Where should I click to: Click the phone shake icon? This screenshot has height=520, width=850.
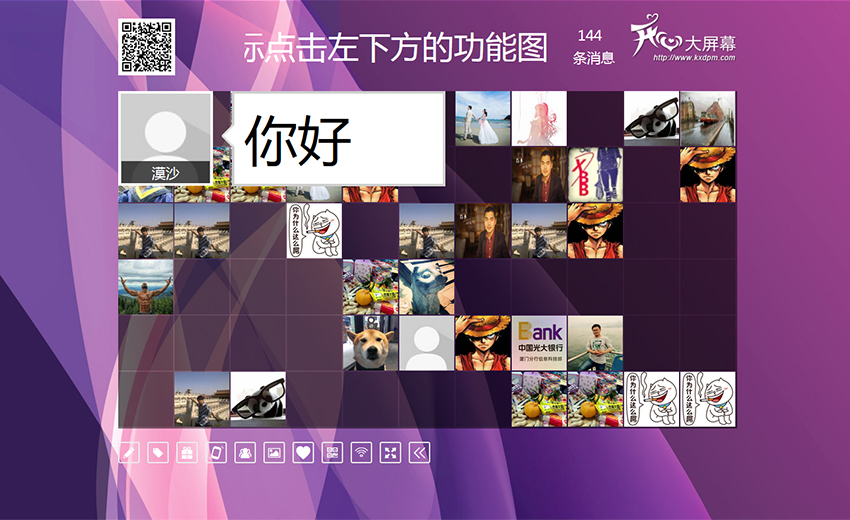click(216, 453)
